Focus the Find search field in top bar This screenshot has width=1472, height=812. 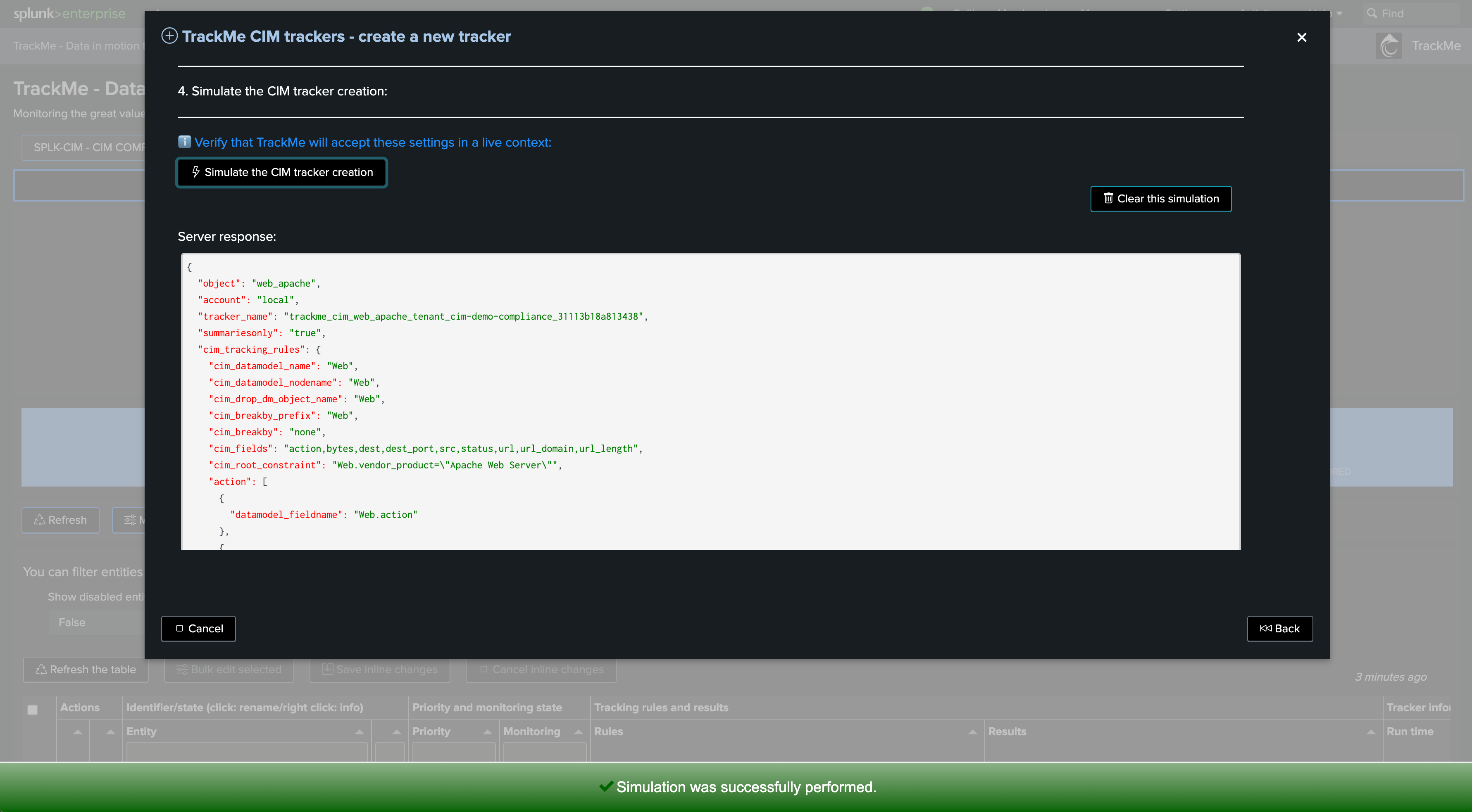click(x=1411, y=13)
